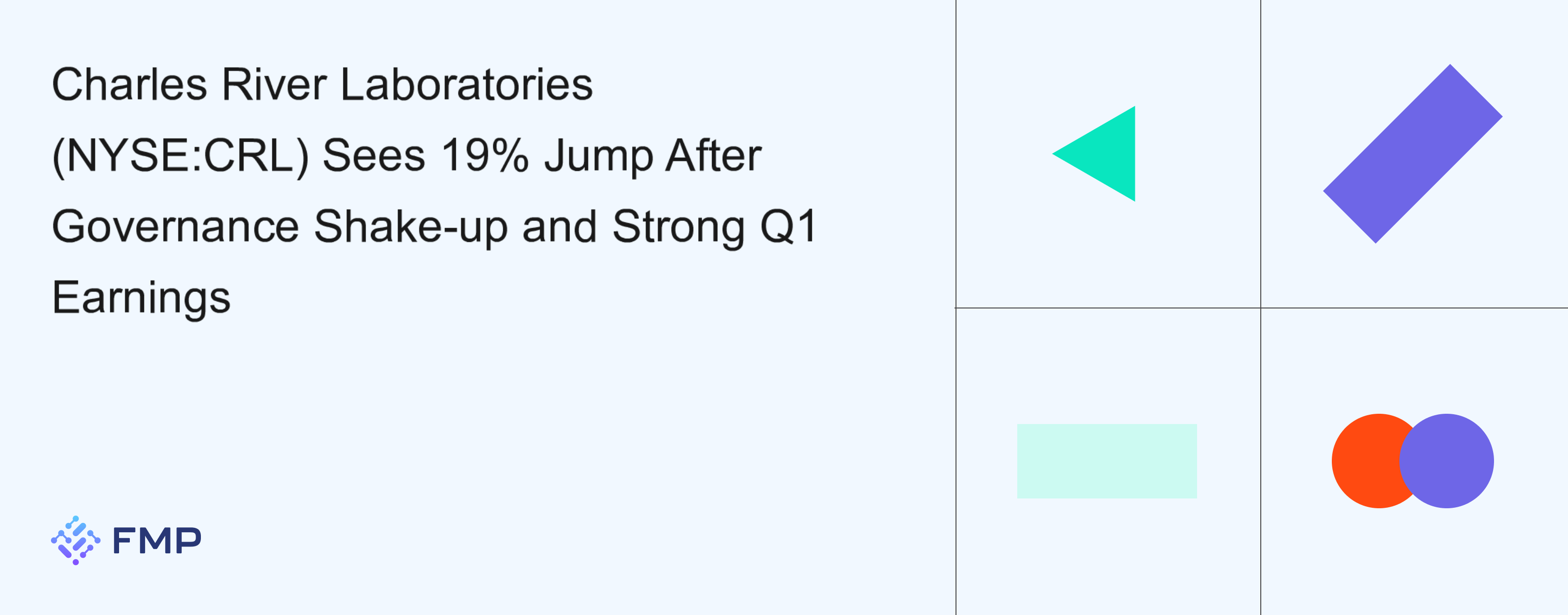Click the (NYSE:CRL) ticker text

tap(181, 156)
